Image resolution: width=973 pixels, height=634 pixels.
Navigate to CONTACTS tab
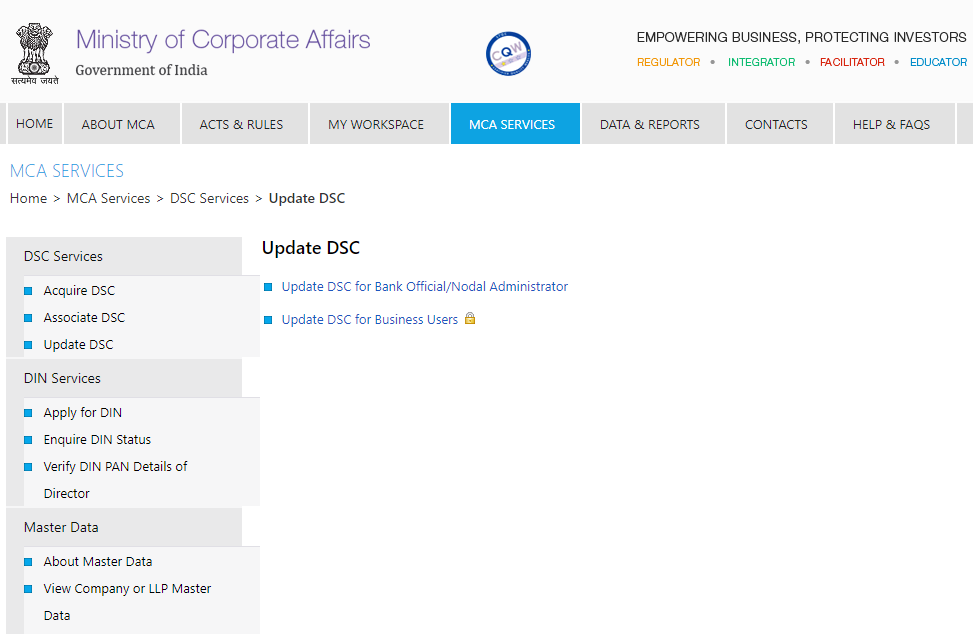click(x=776, y=125)
